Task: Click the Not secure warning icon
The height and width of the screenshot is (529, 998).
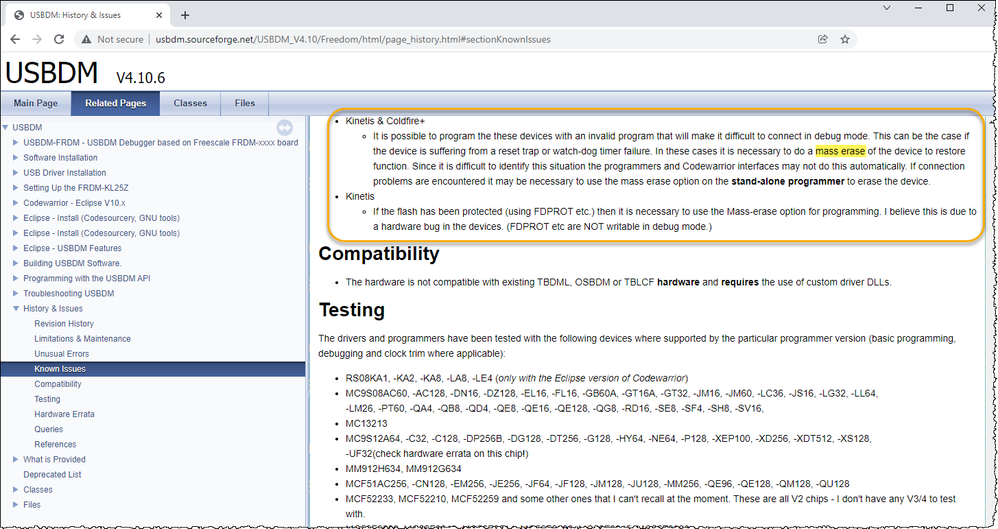Action: pos(87,39)
